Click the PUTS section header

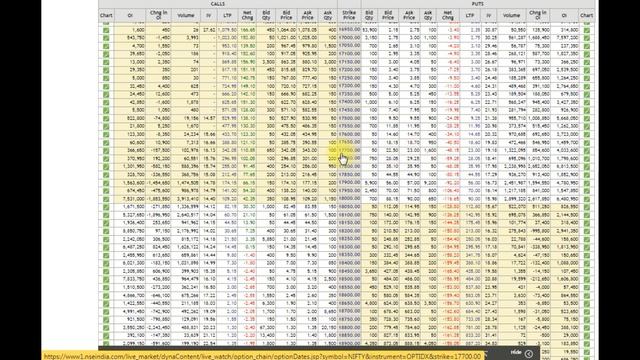pyautogui.click(x=478, y=4)
